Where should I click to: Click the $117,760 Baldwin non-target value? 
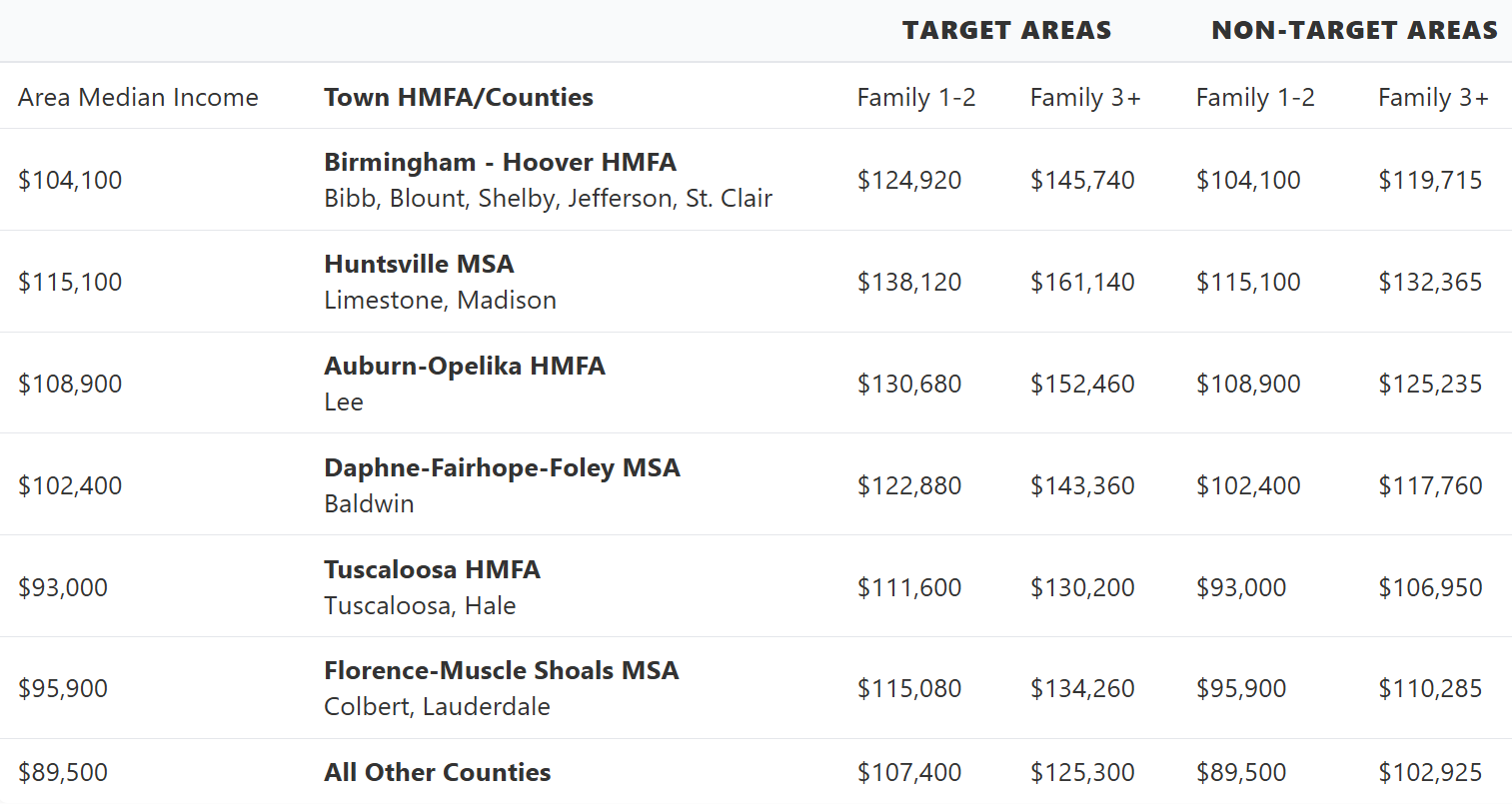tap(1430, 485)
